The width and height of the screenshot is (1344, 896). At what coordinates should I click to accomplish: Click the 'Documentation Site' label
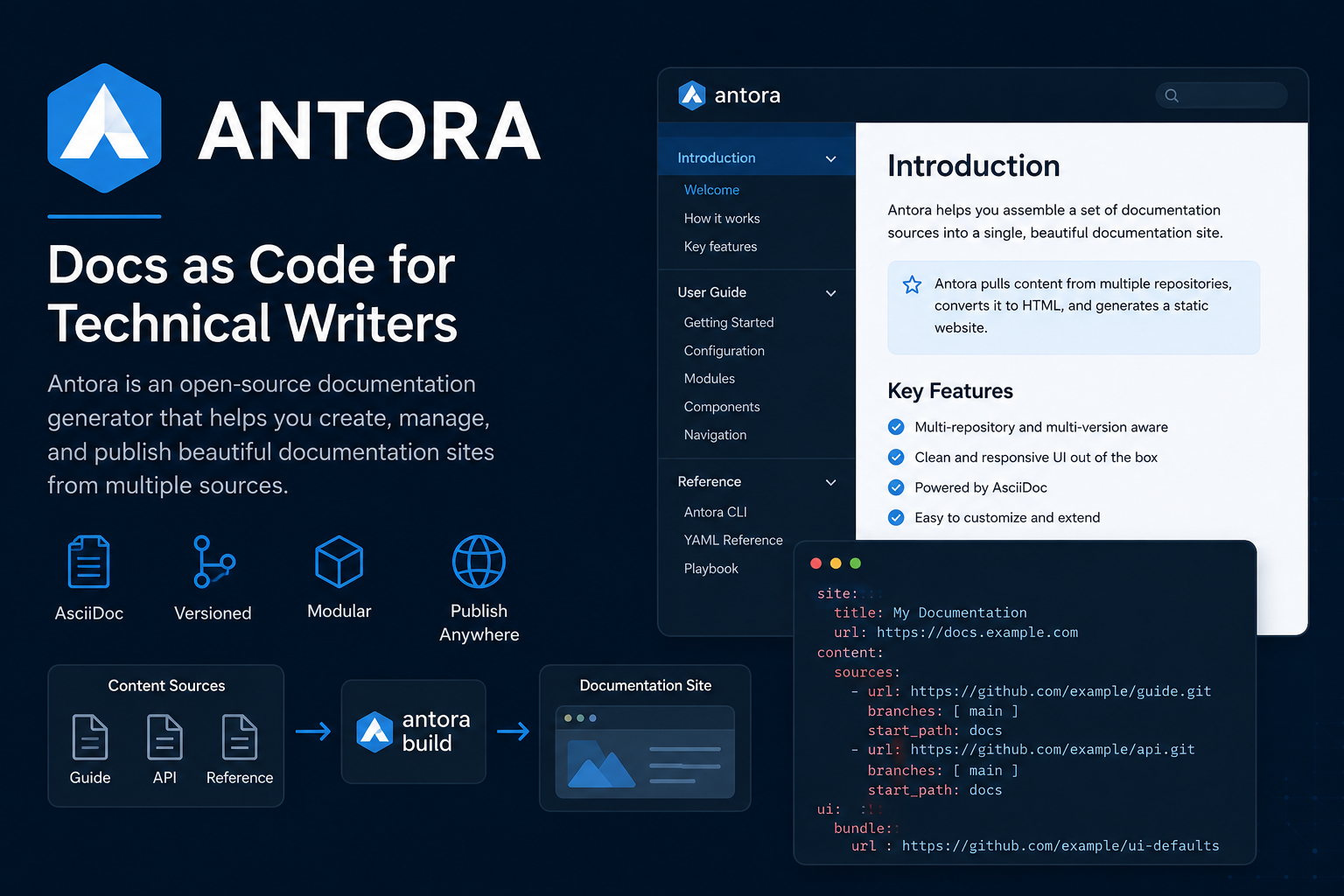(x=646, y=685)
